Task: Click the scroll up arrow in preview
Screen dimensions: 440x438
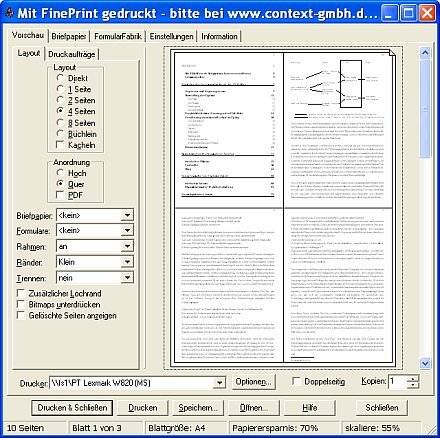Action: 425,52
